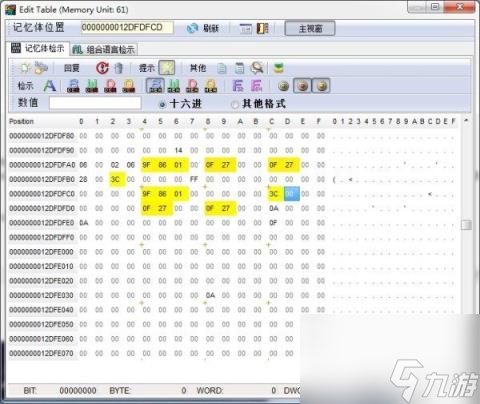Switch to the 组合语言检示 tab
480x404 pixels.
[104, 50]
